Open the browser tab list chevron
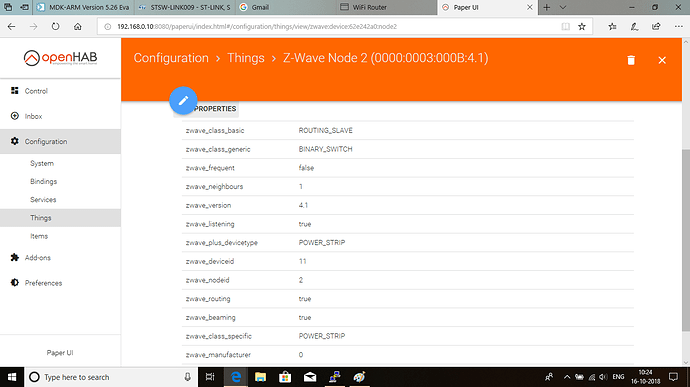 pos(562,7)
